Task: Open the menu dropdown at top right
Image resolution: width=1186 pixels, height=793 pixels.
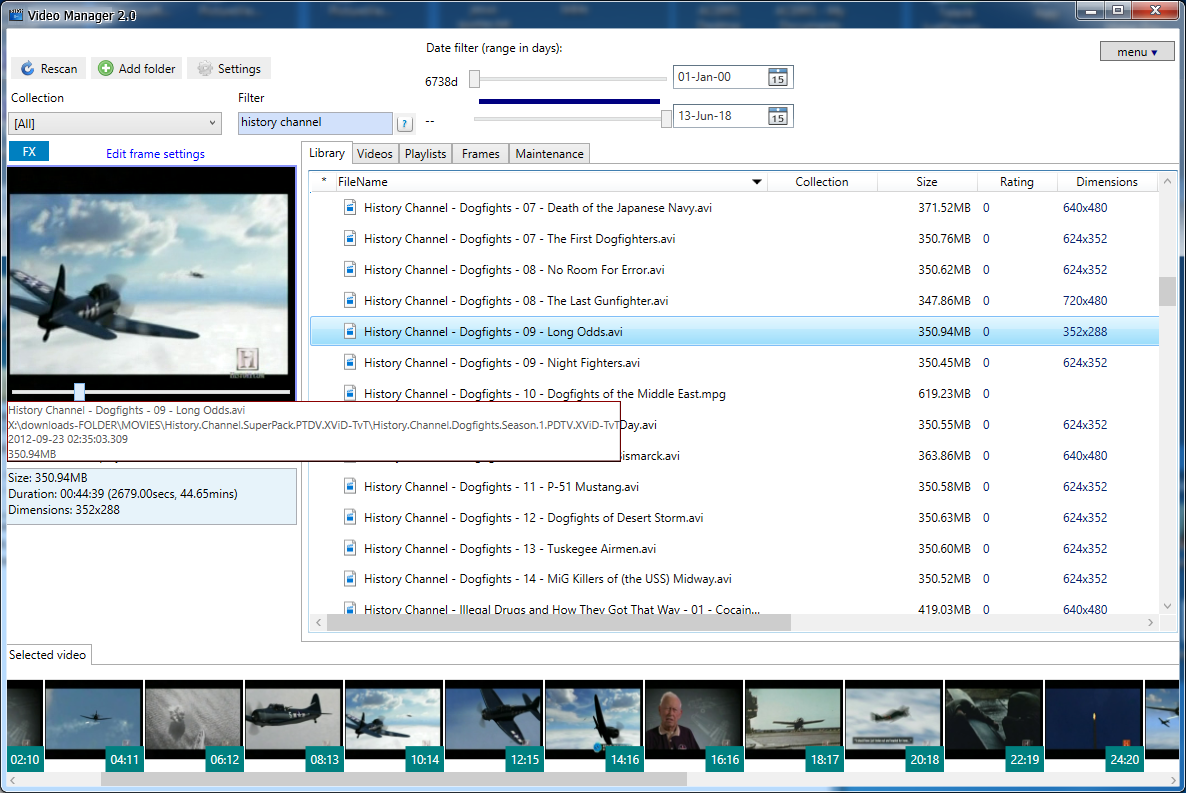Action: click(1137, 50)
